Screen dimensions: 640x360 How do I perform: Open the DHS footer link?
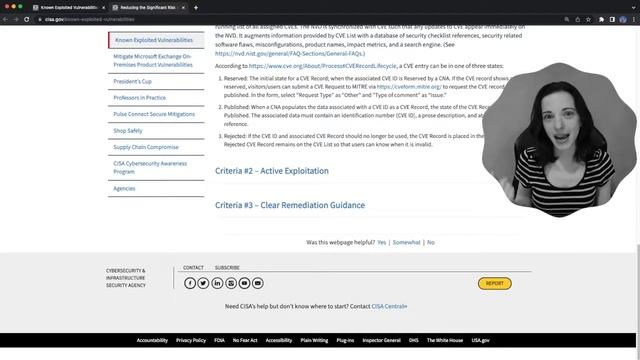(x=413, y=340)
